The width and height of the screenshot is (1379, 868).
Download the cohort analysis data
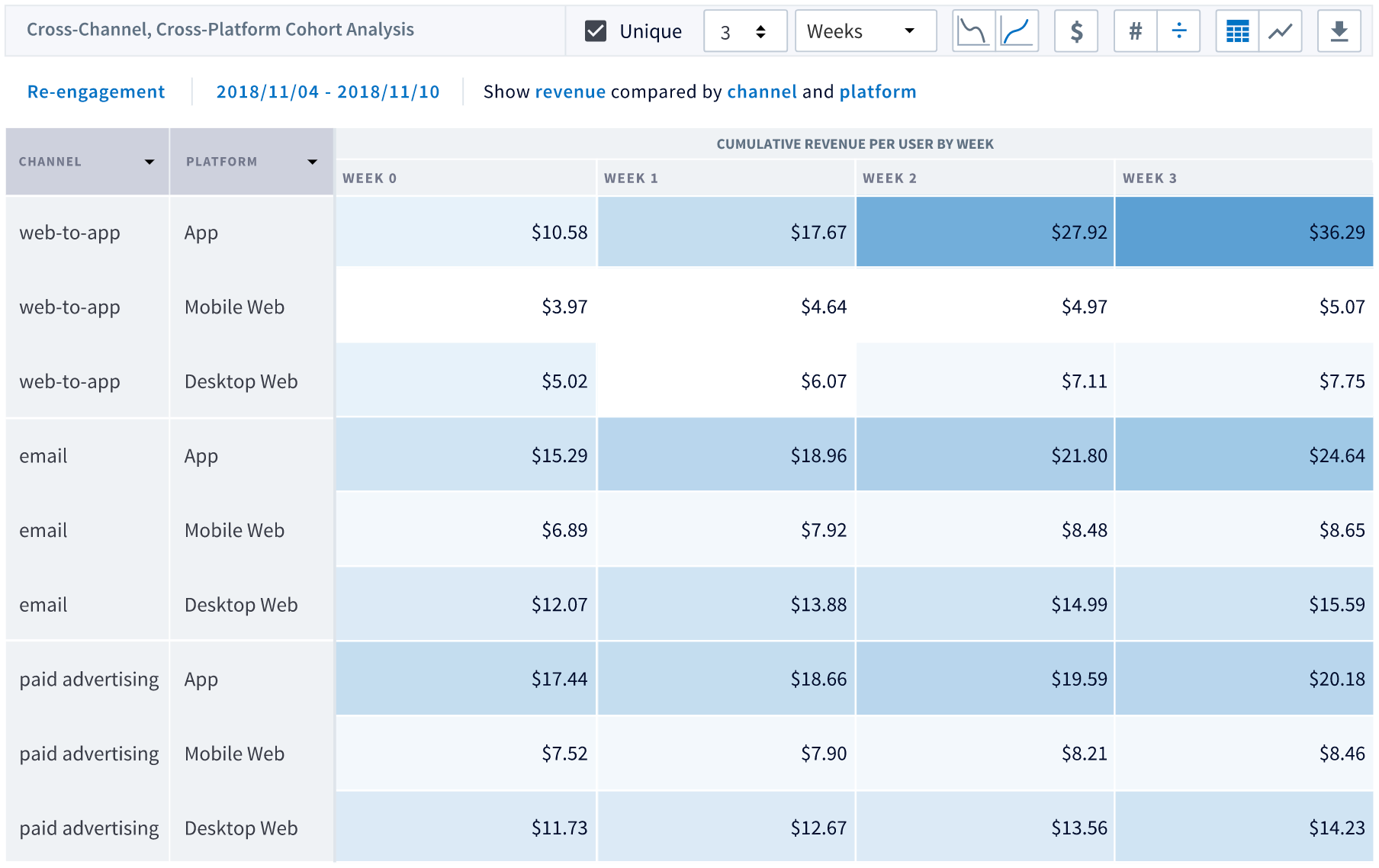coord(1339,31)
